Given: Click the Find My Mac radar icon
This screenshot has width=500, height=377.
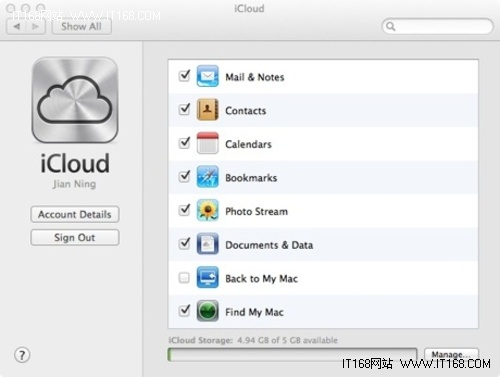Looking at the screenshot, I should pyautogui.click(x=207, y=311).
